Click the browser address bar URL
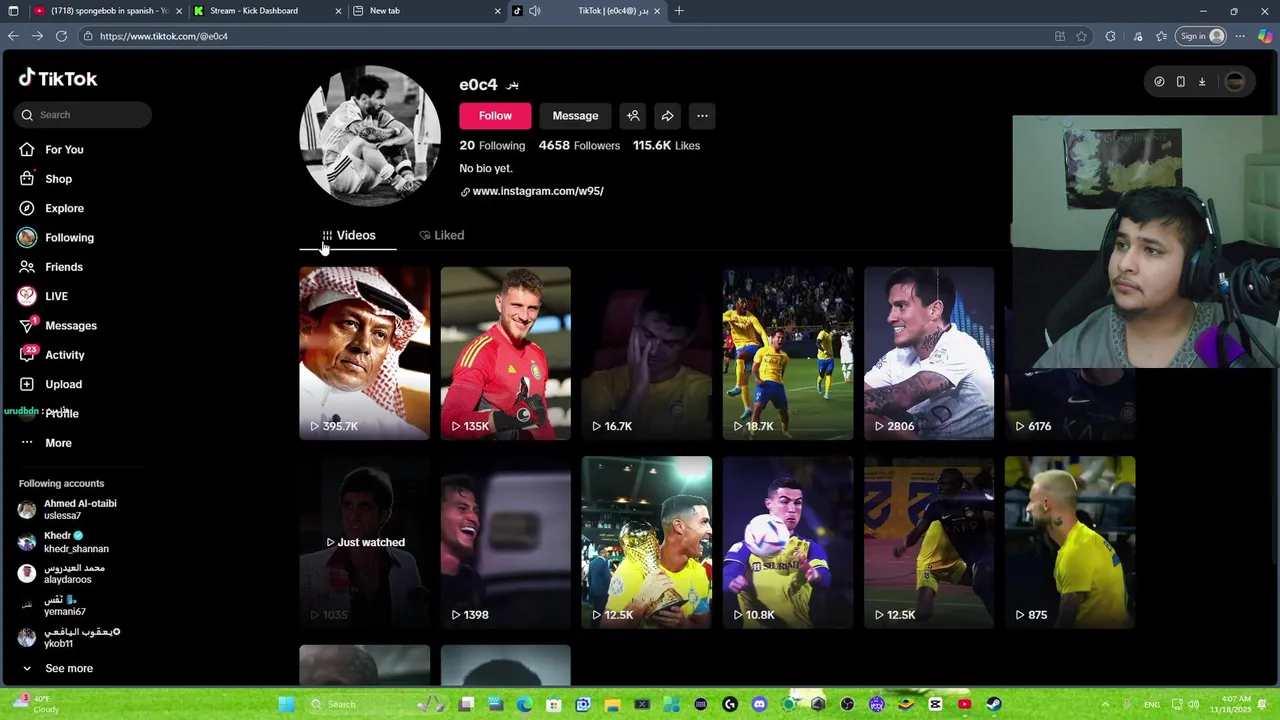The image size is (1280, 720). (x=164, y=36)
